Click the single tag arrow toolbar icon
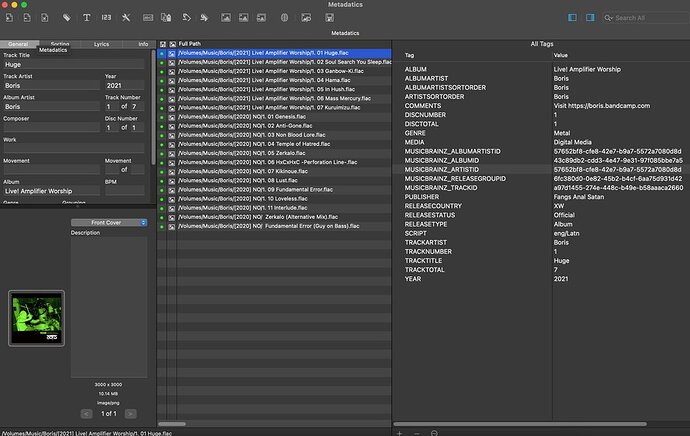The image size is (690, 436). 186,18
